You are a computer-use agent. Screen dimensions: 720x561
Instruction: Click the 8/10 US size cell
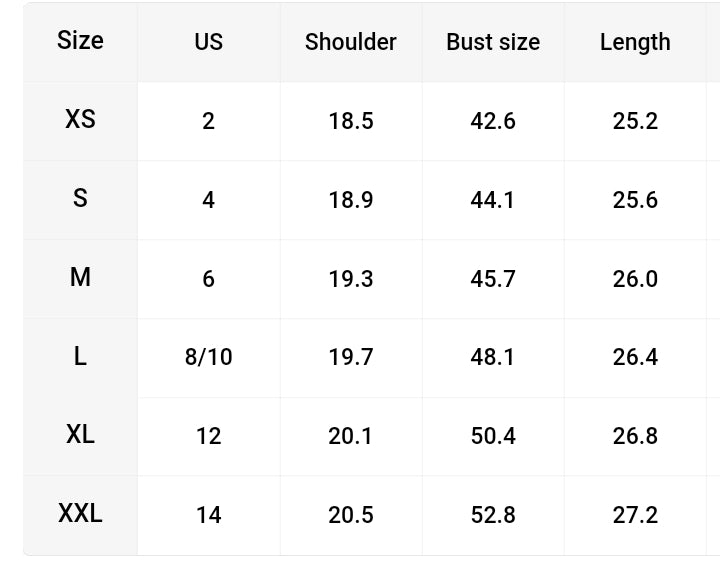(208, 357)
